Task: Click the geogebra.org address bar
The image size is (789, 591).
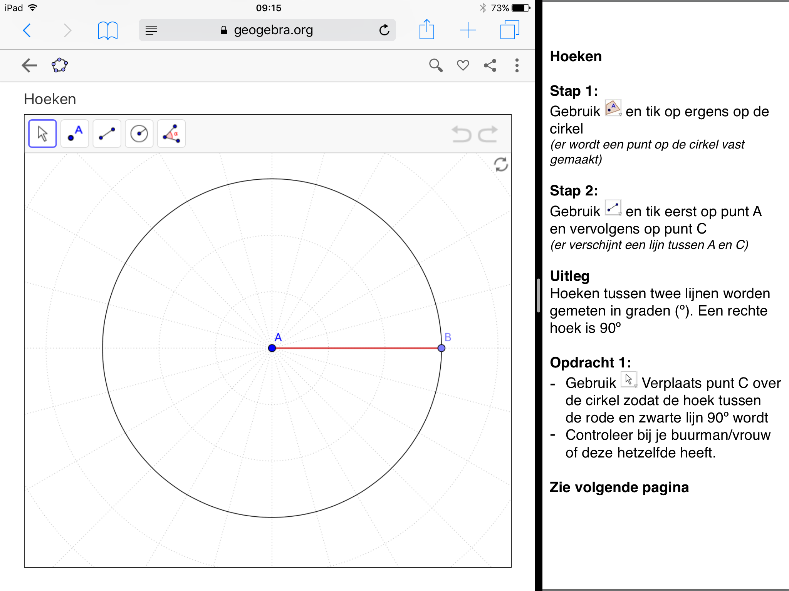Action: (267, 30)
